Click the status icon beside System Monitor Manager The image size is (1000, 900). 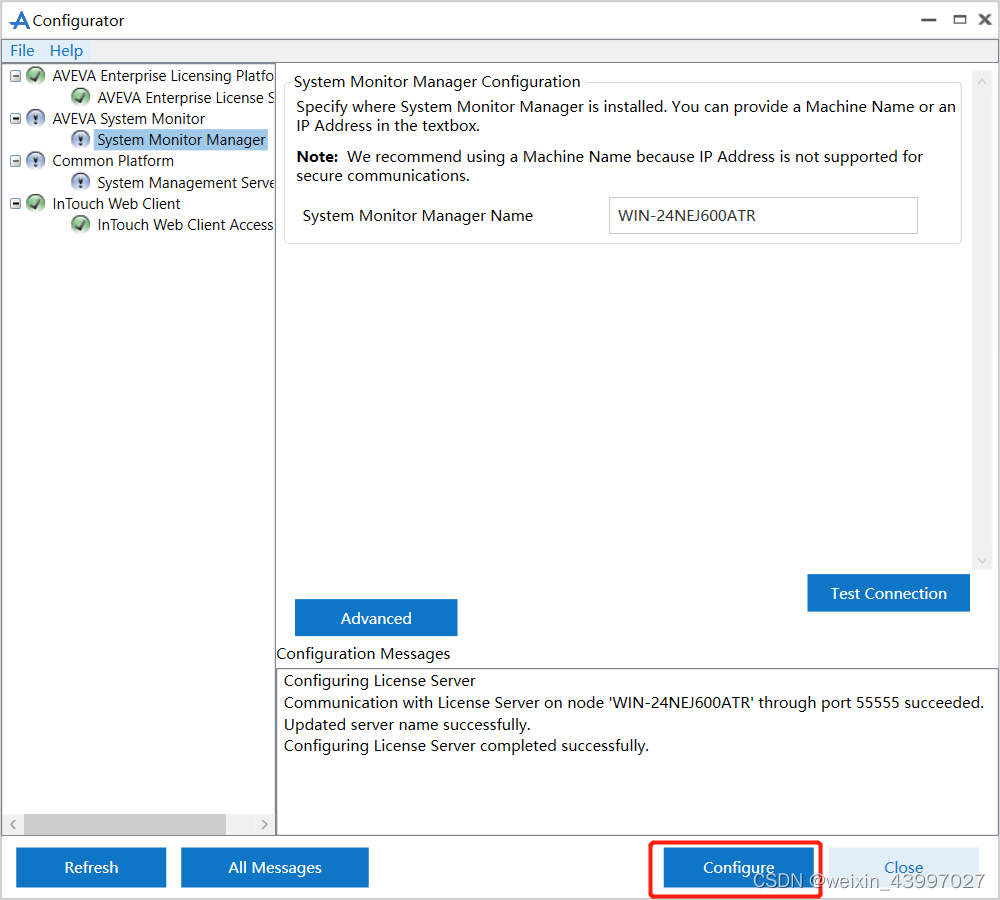80,139
